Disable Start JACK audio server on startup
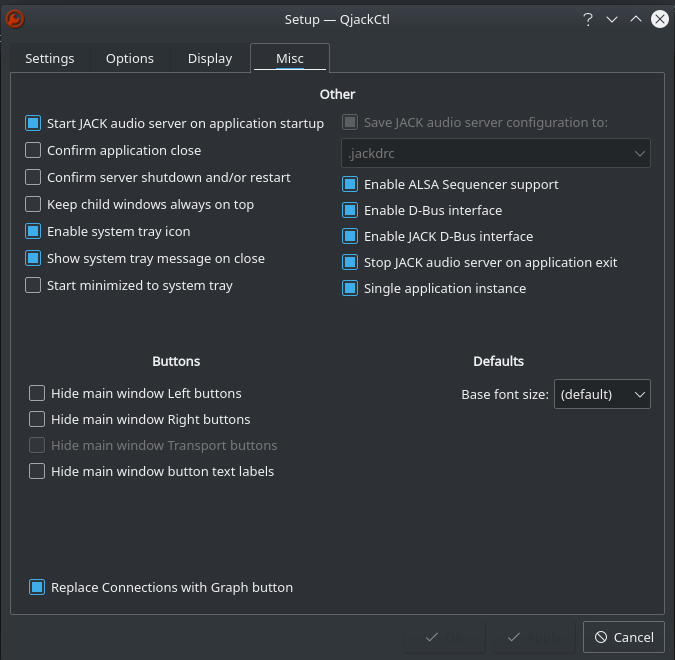 pyautogui.click(x=33, y=124)
